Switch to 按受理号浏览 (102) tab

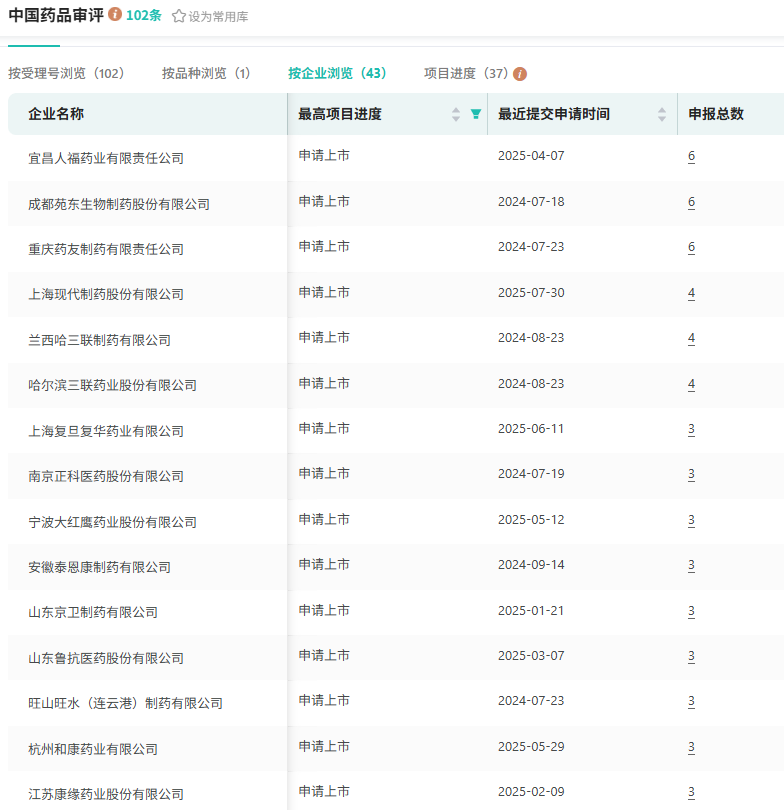67,73
